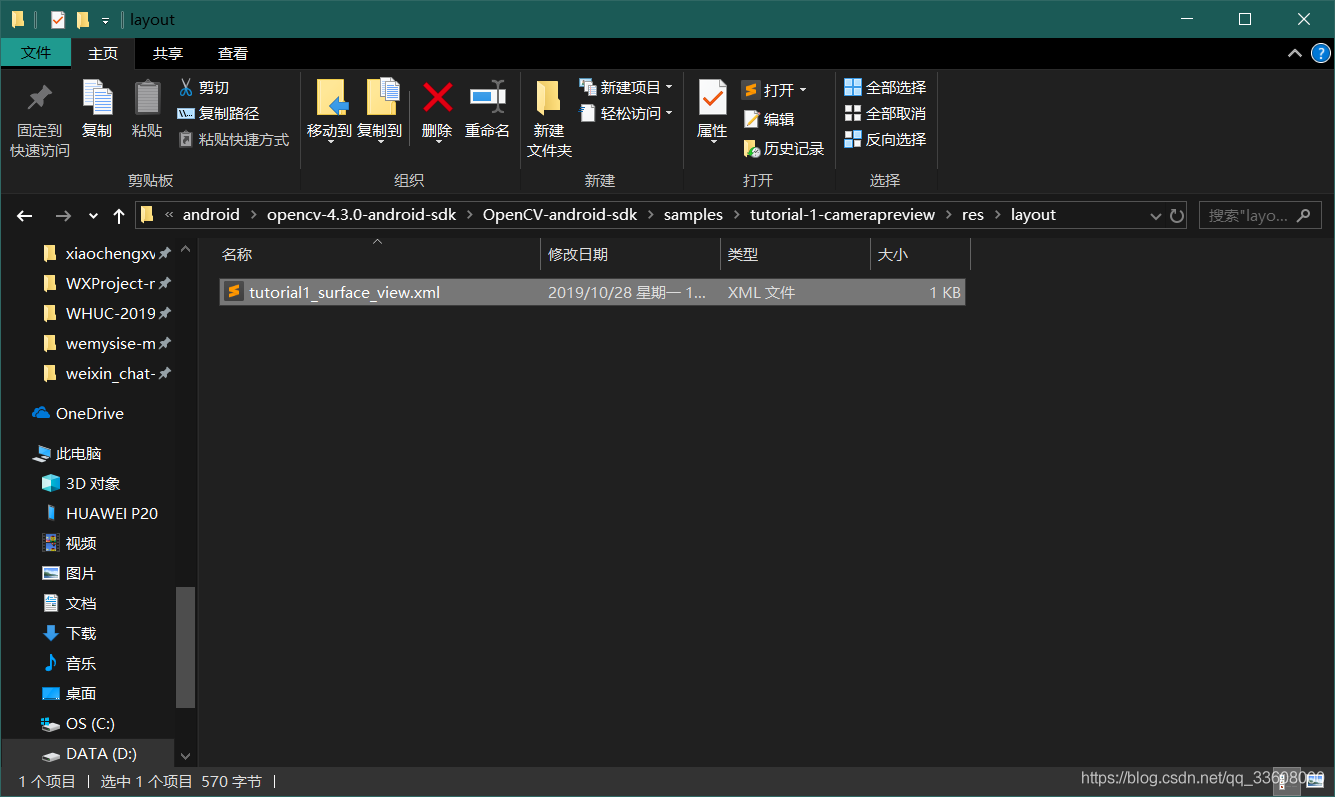
Task: Switch to the 查看 (View) tab
Action: (233, 53)
